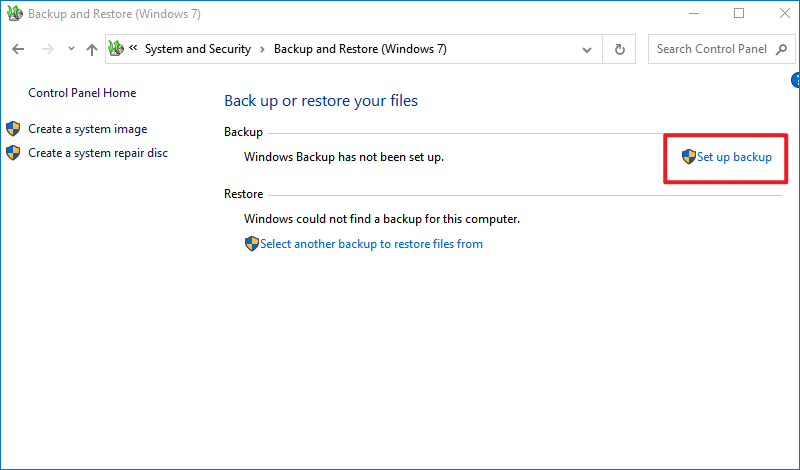
Task: Maximize the Backup and Restore window
Action: tap(739, 14)
